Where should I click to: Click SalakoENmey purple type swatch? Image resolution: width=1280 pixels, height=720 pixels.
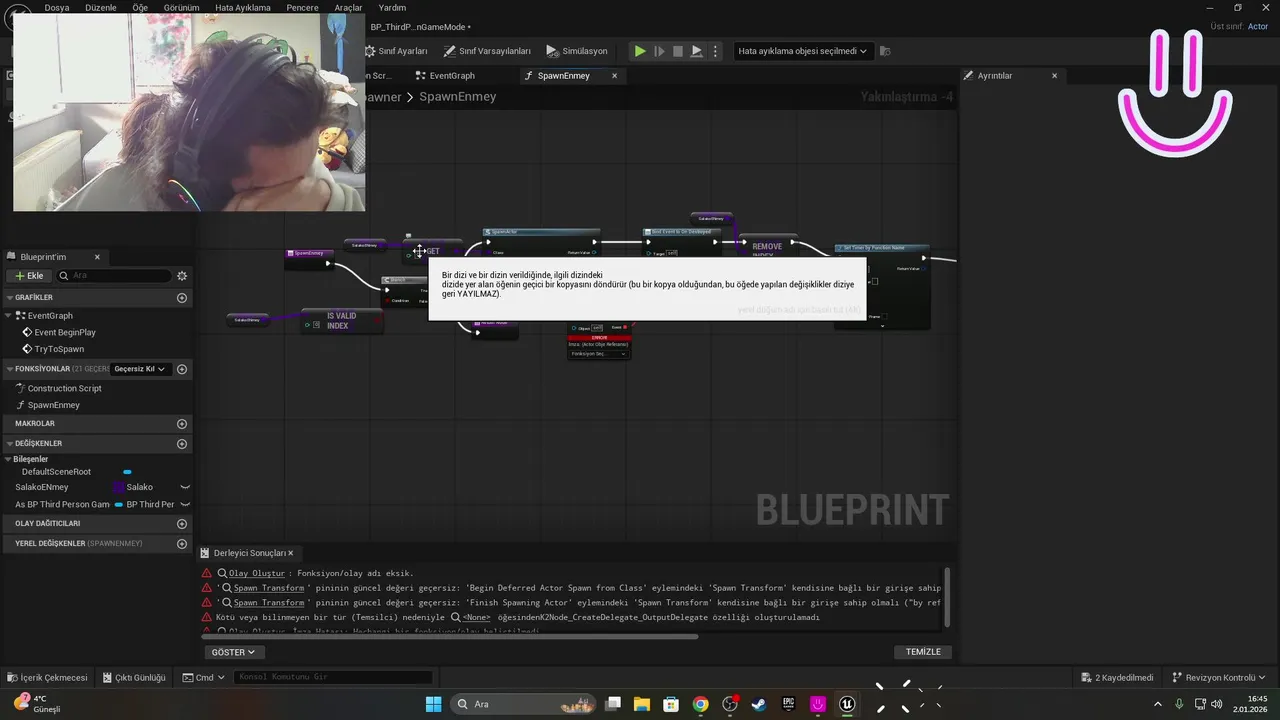click(119, 487)
